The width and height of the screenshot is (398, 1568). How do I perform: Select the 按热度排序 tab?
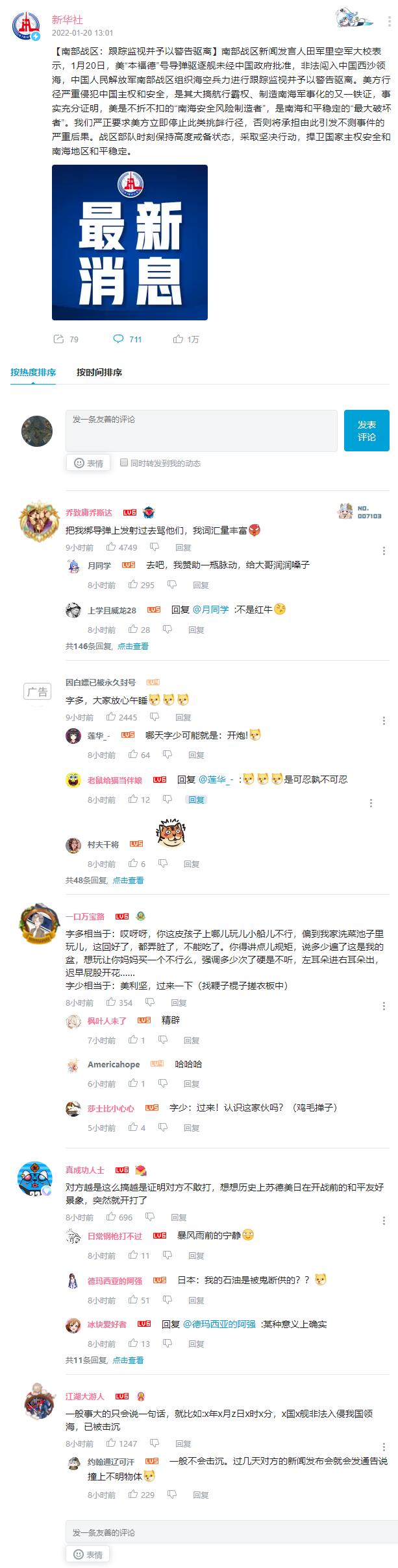33,372
